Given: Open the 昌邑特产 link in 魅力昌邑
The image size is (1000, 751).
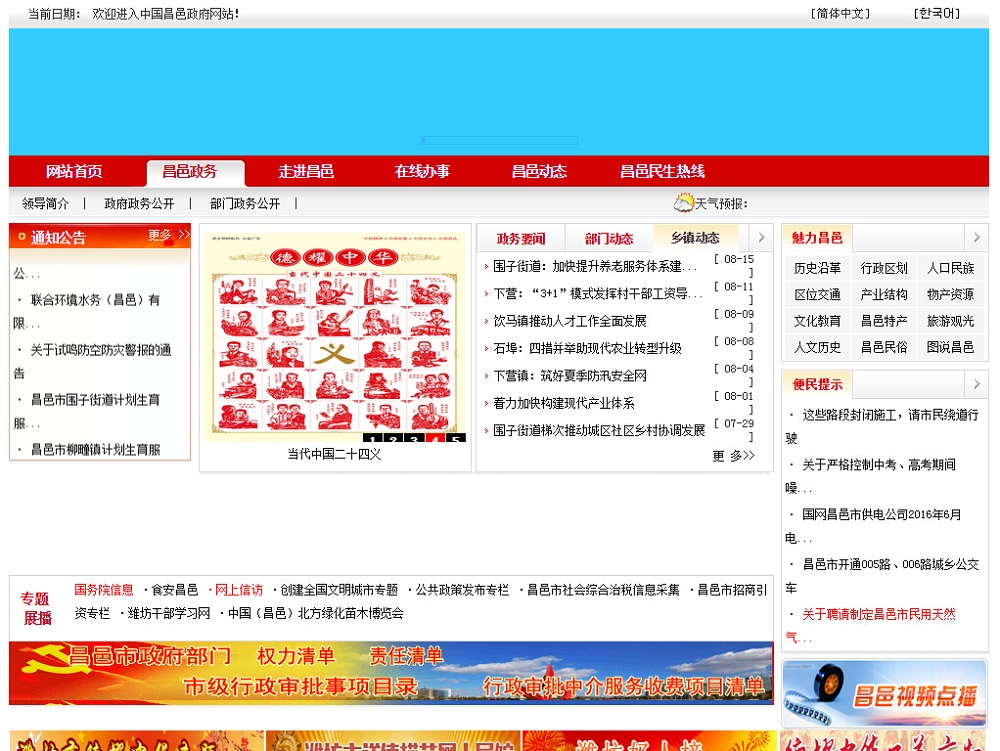Looking at the screenshot, I should (x=884, y=321).
